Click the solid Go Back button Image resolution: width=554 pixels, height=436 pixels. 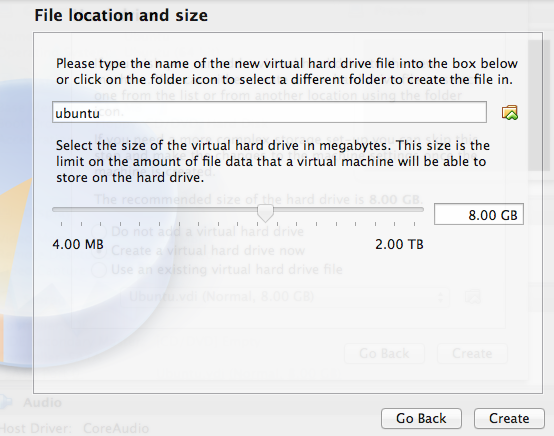pos(421,418)
